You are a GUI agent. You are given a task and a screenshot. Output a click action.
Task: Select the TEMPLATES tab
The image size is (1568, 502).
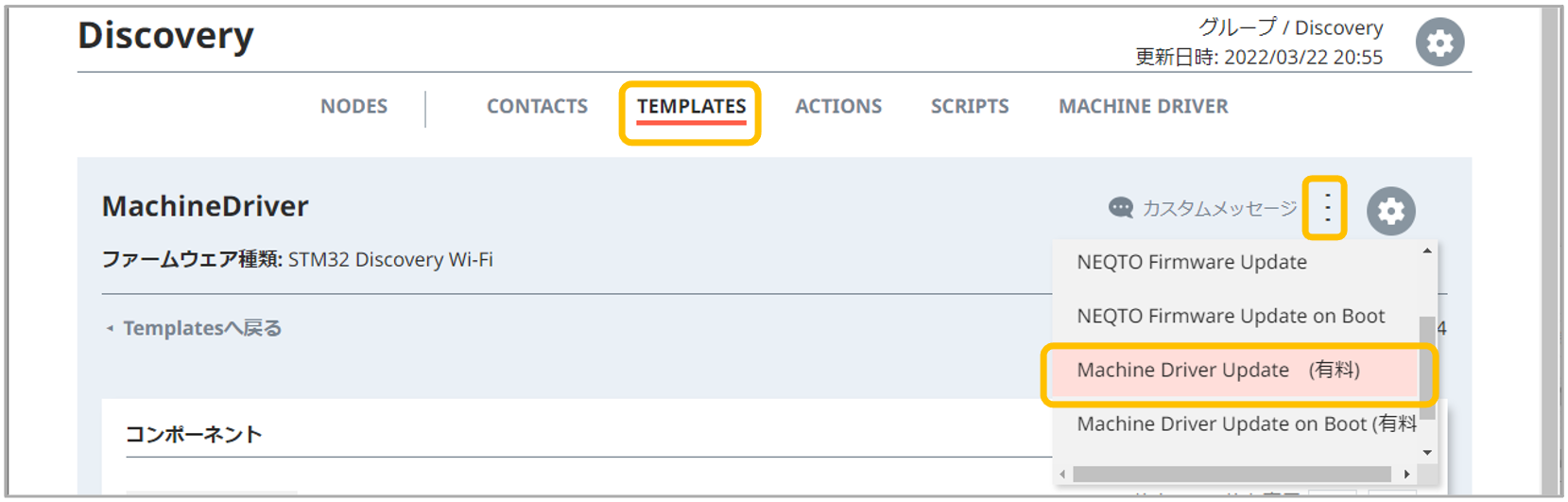(x=691, y=107)
